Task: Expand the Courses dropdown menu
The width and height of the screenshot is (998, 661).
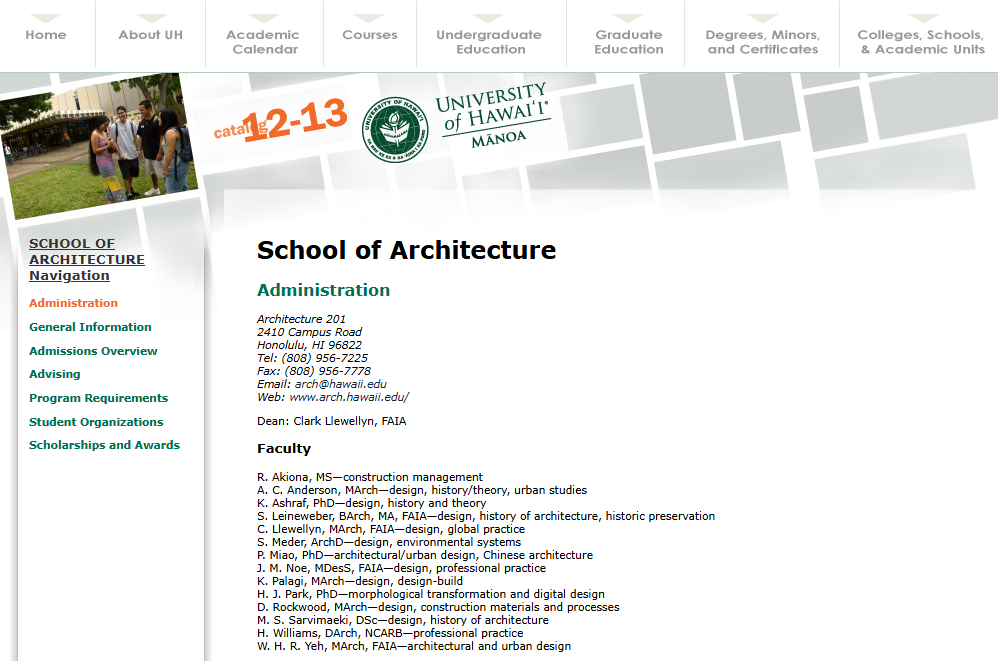Action: point(369,35)
